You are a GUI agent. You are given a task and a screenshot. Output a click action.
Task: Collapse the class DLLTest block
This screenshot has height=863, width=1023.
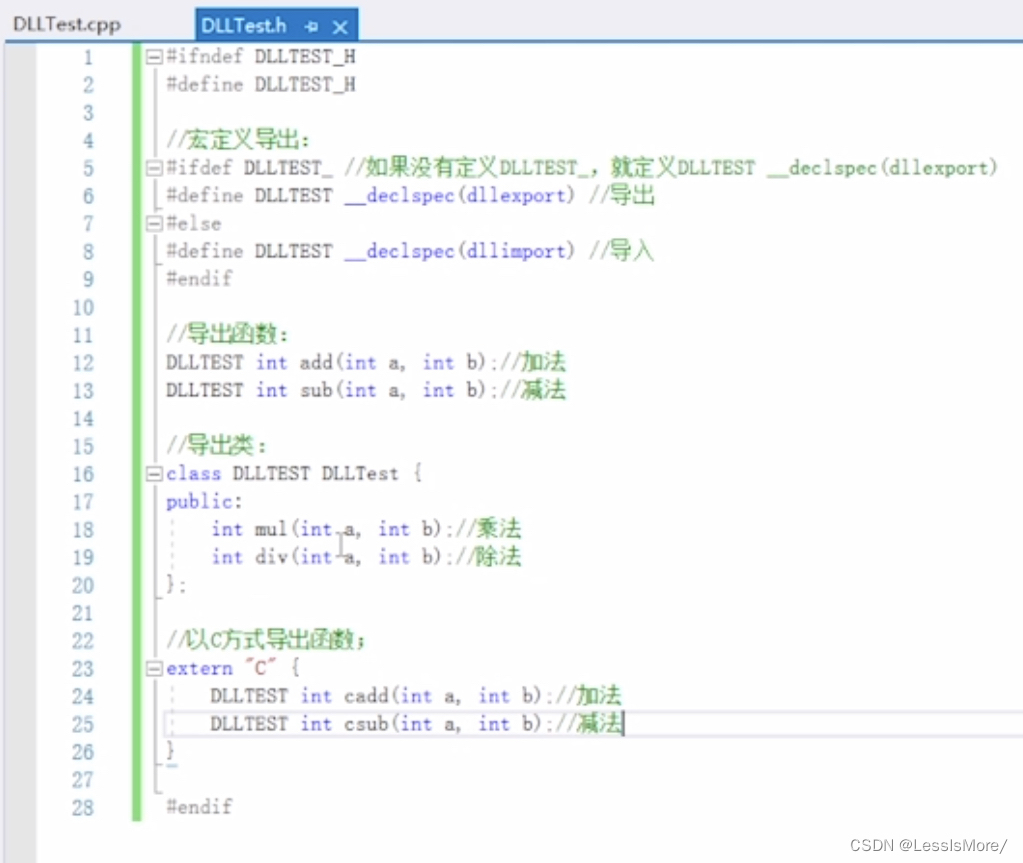coord(154,474)
